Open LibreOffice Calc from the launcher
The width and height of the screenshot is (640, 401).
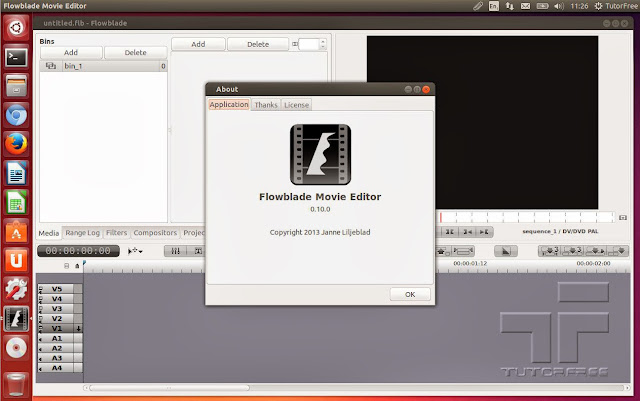coord(16,203)
